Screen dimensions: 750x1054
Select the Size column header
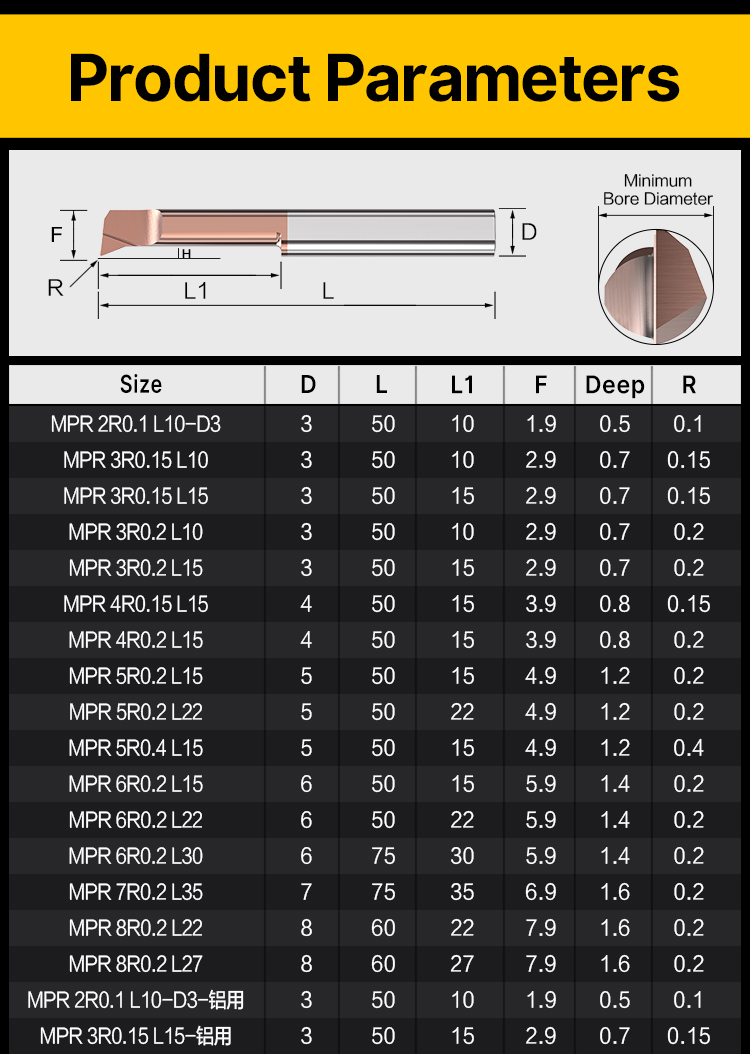point(140,385)
